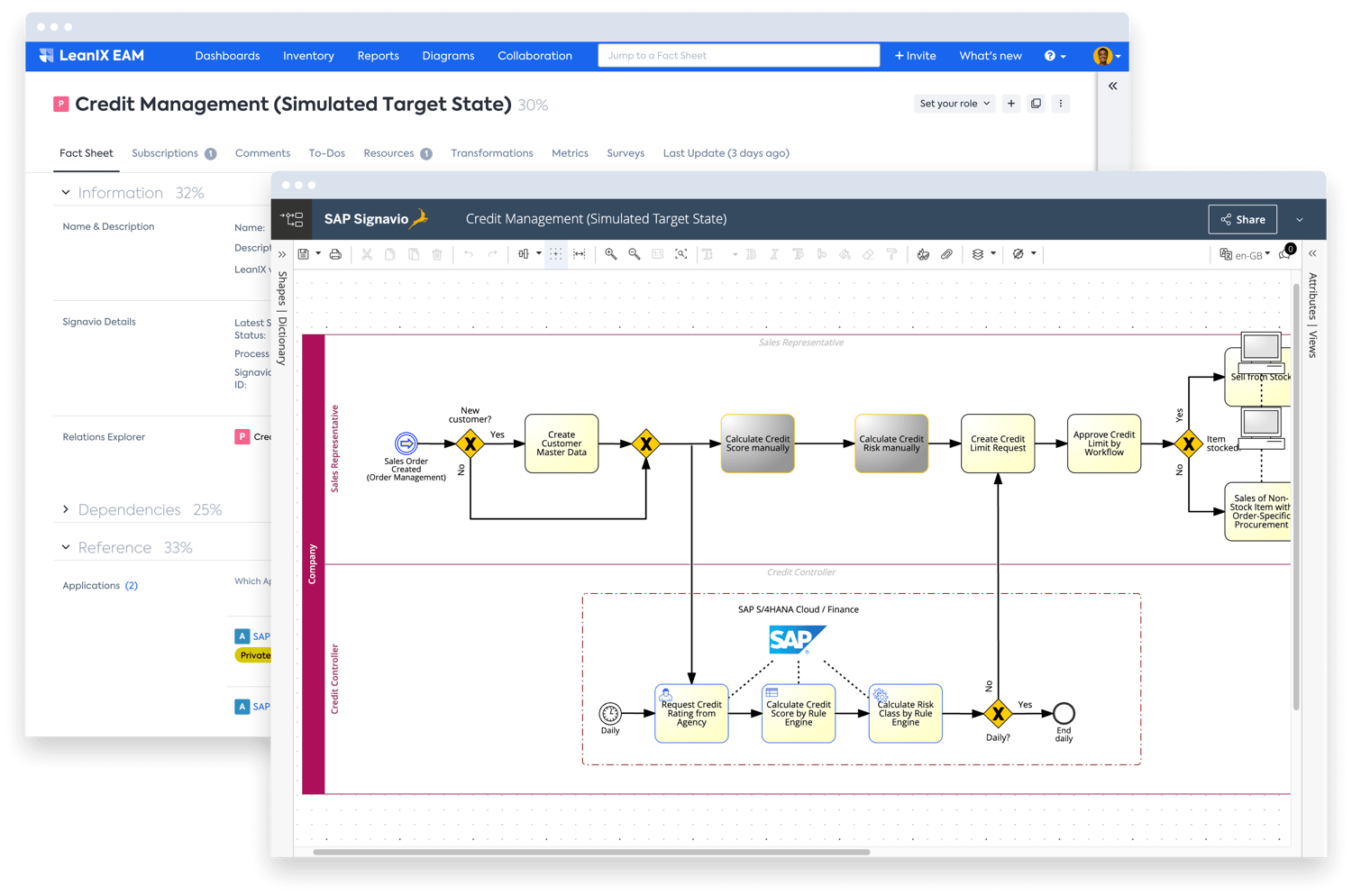Switch to the Transformations tab
The image size is (1352, 896).
pyautogui.click(x=492, y=153)
